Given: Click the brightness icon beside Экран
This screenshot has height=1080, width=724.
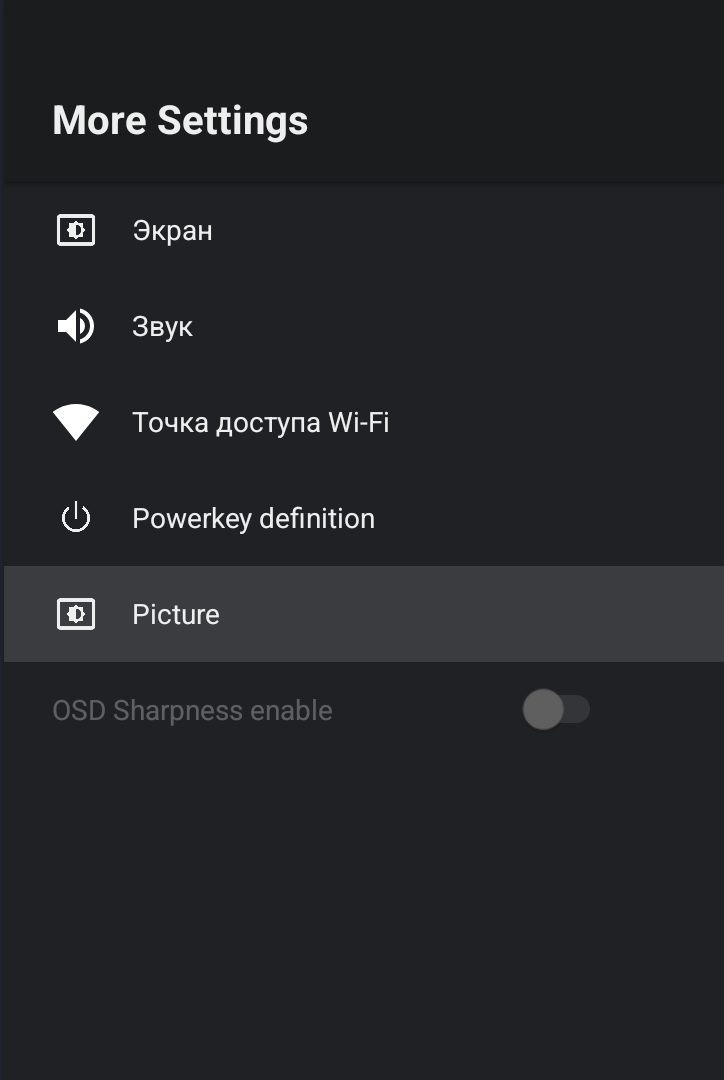Looking at the screenshot, I should coord(76,231).
